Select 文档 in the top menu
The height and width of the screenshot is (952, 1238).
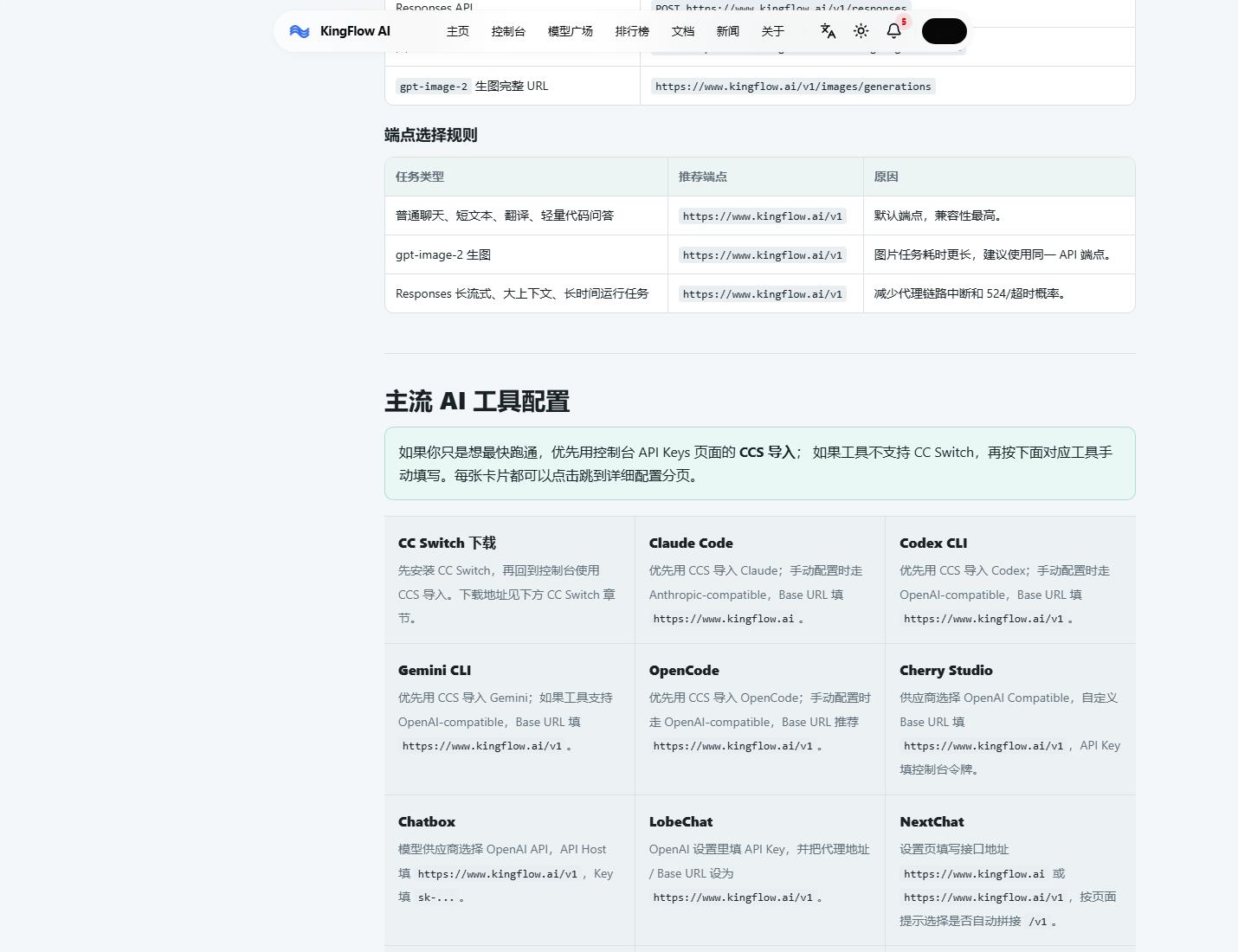point(683,31)
